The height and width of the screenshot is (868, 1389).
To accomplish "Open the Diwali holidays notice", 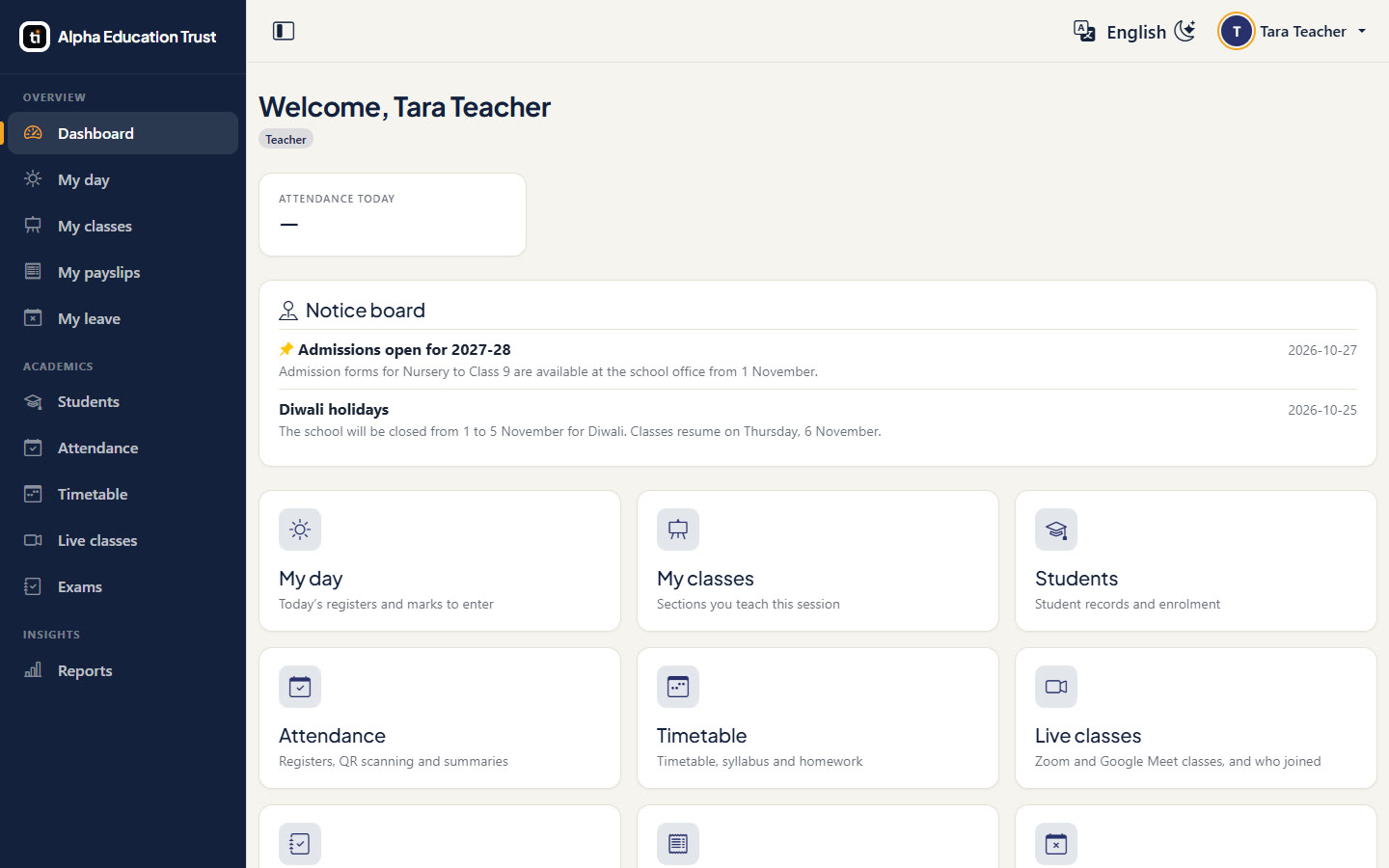I will pos(334,410).
